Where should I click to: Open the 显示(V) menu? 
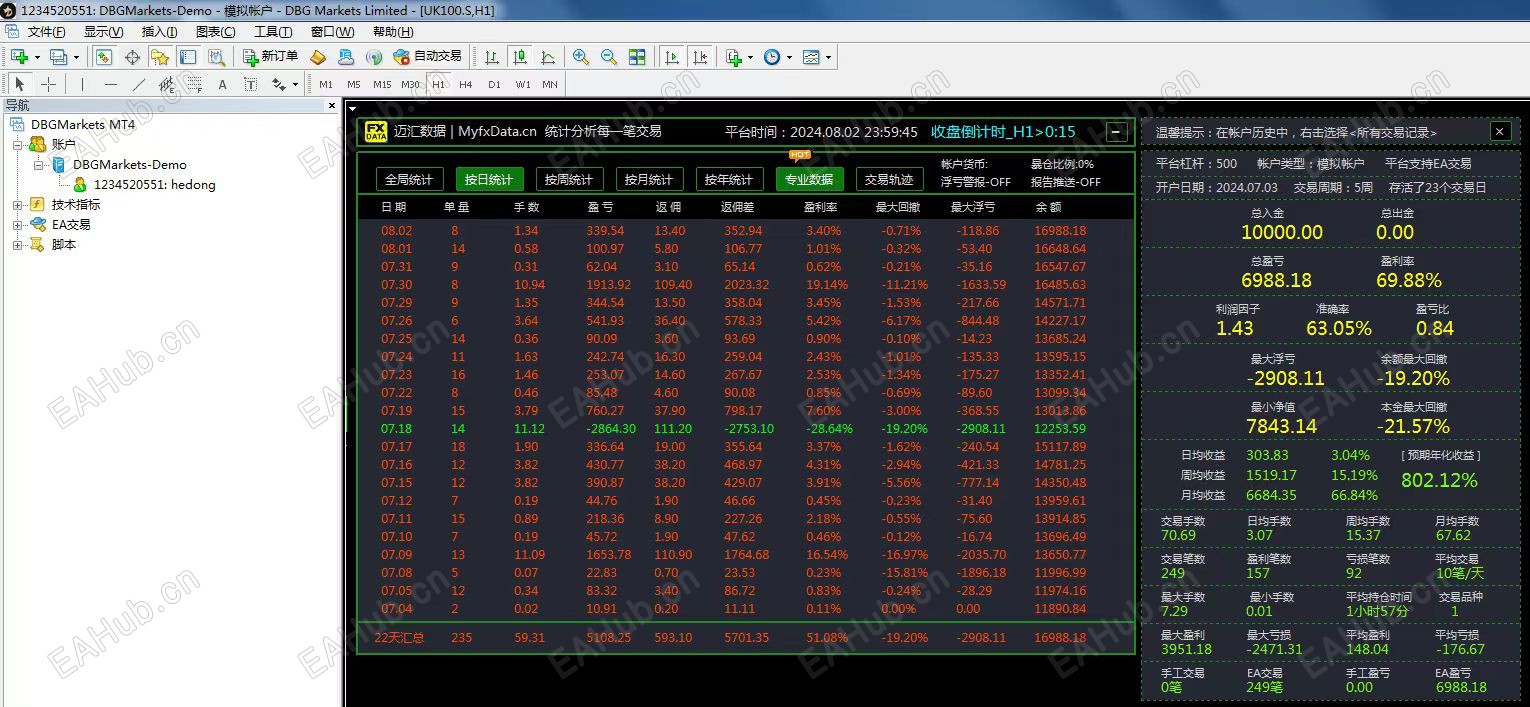103,32
